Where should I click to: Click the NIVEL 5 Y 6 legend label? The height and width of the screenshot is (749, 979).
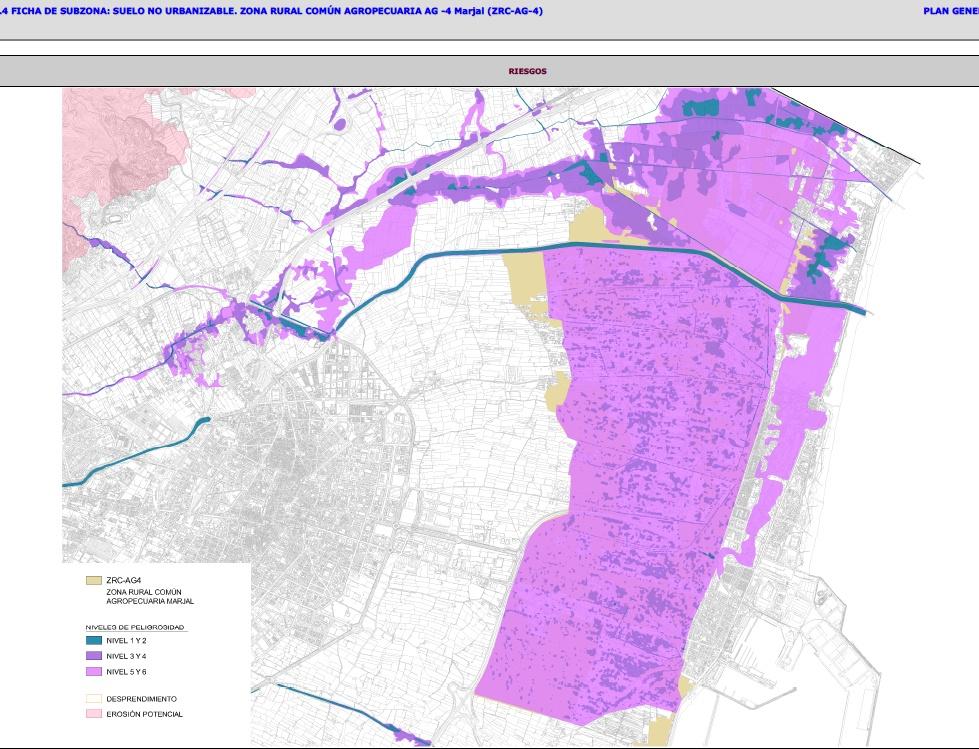click(x=126, y=671)
